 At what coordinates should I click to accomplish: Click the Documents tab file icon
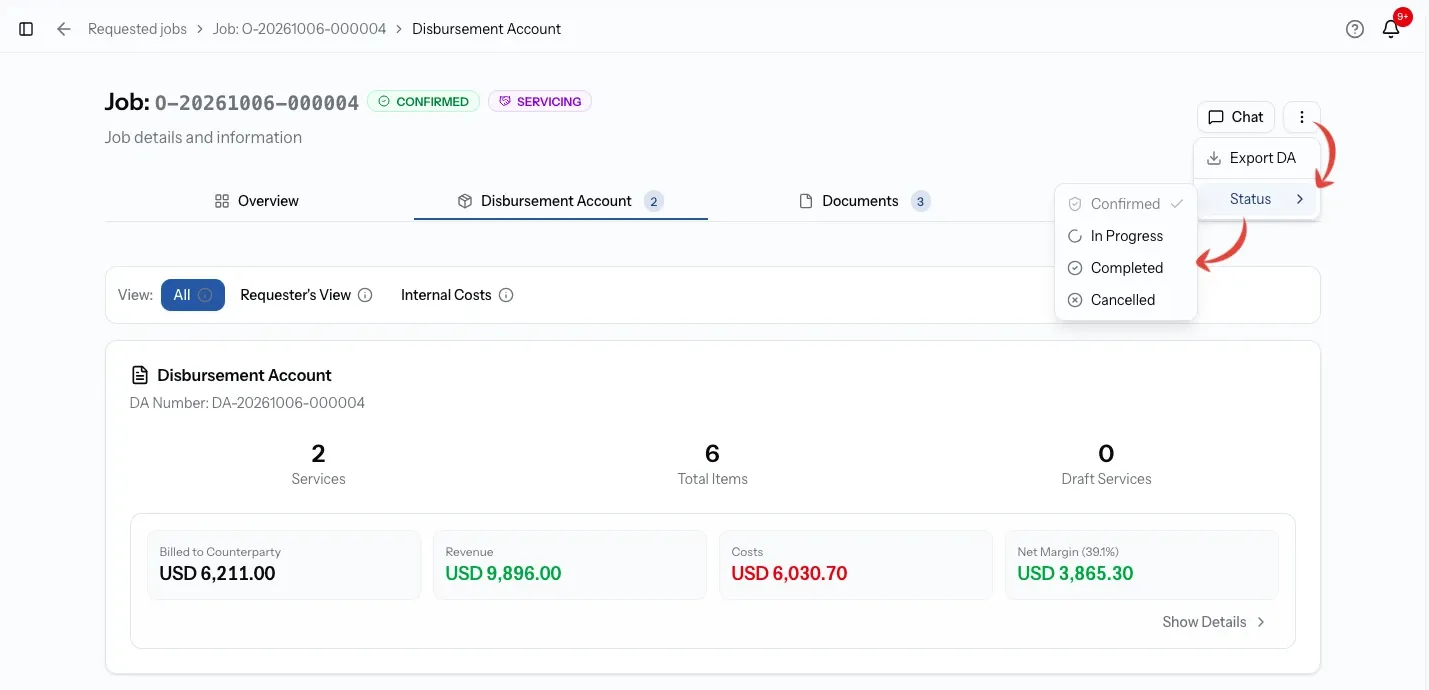806,201
